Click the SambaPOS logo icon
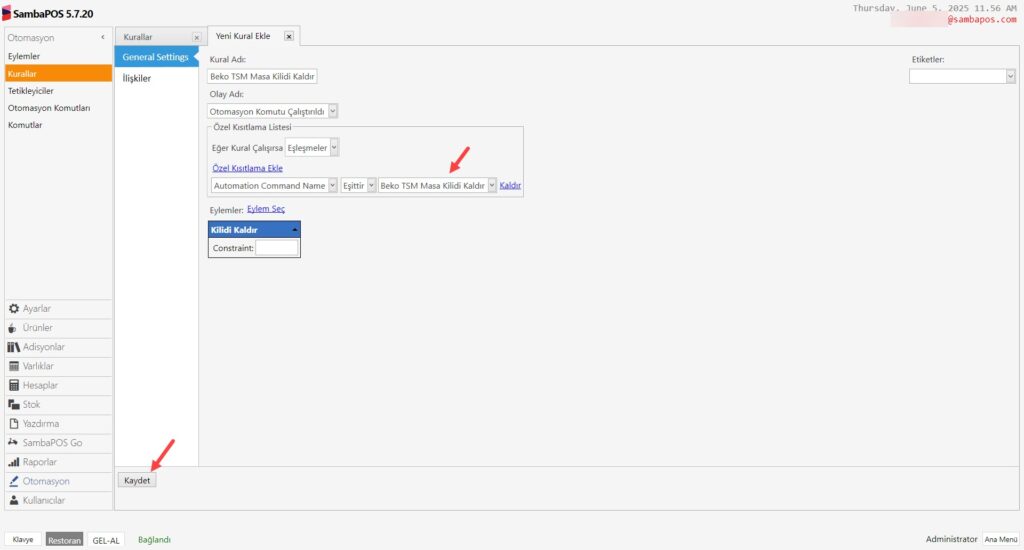The image size is (1024, 550). [x=7, y=13]
